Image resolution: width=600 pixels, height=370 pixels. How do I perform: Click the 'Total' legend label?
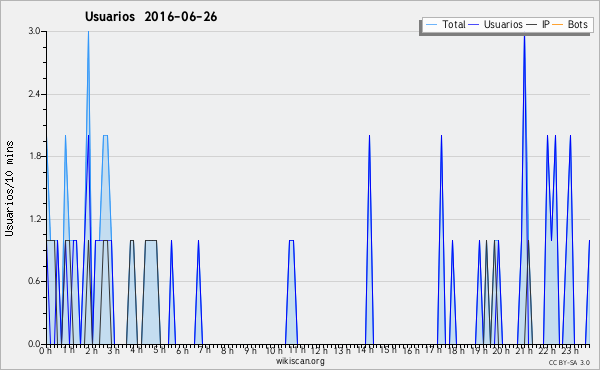454,24
